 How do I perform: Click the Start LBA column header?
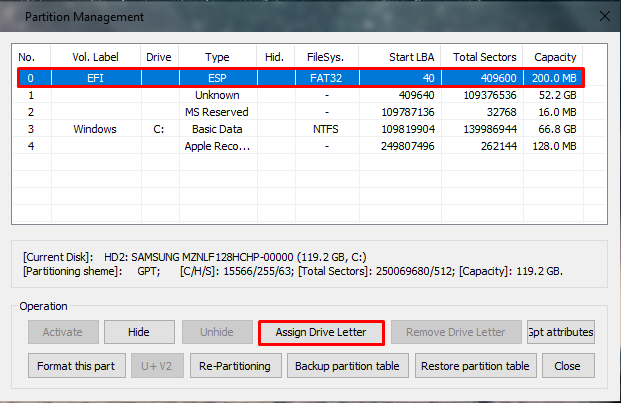click(x=399, y=57)
